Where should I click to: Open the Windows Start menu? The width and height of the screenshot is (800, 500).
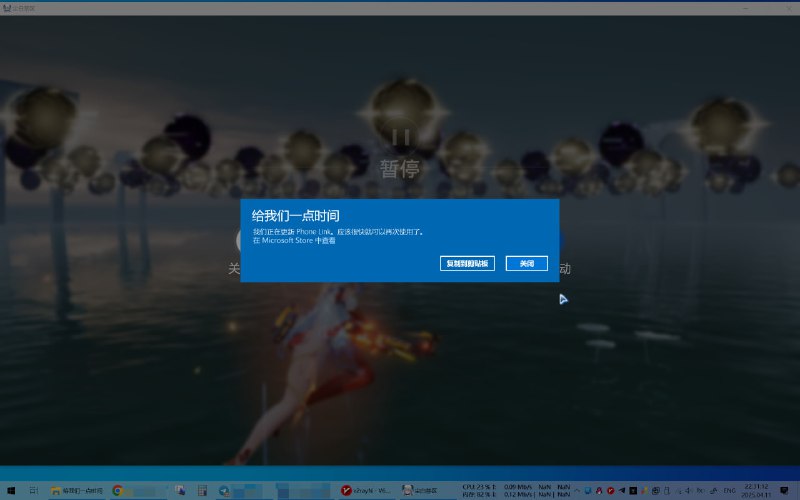click(9, 490)
